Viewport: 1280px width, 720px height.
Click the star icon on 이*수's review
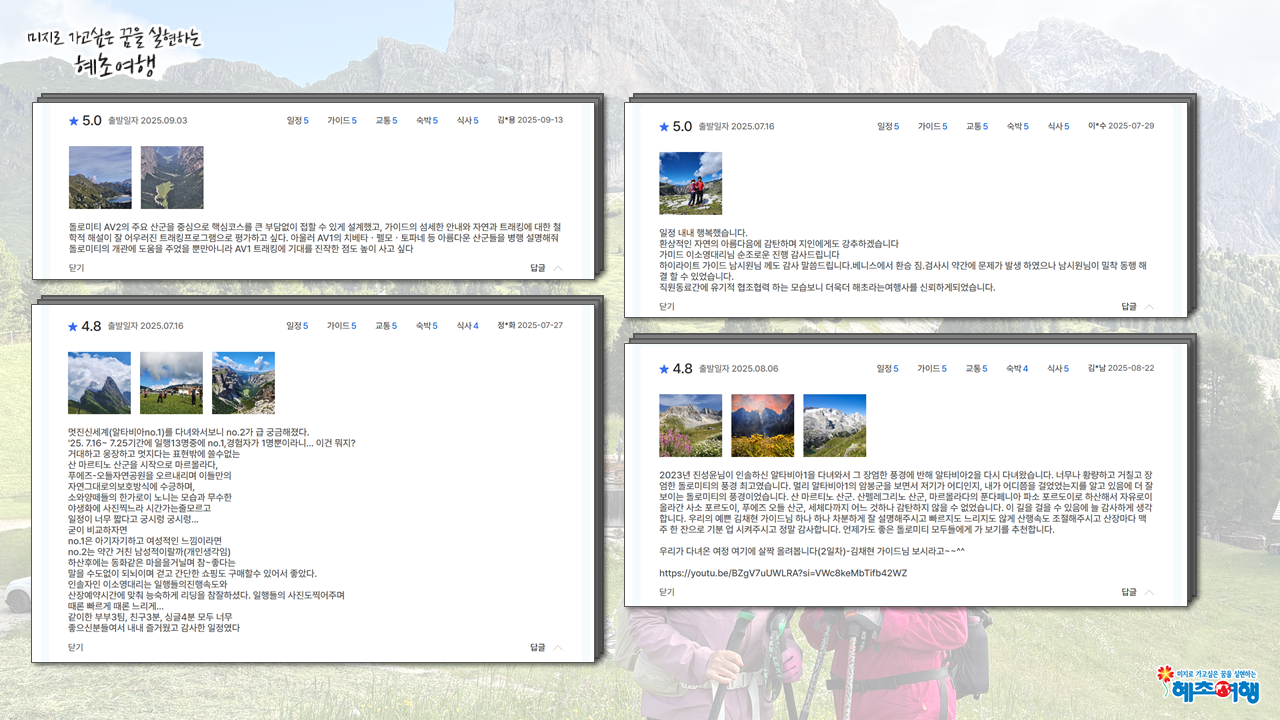pos(664,127)
